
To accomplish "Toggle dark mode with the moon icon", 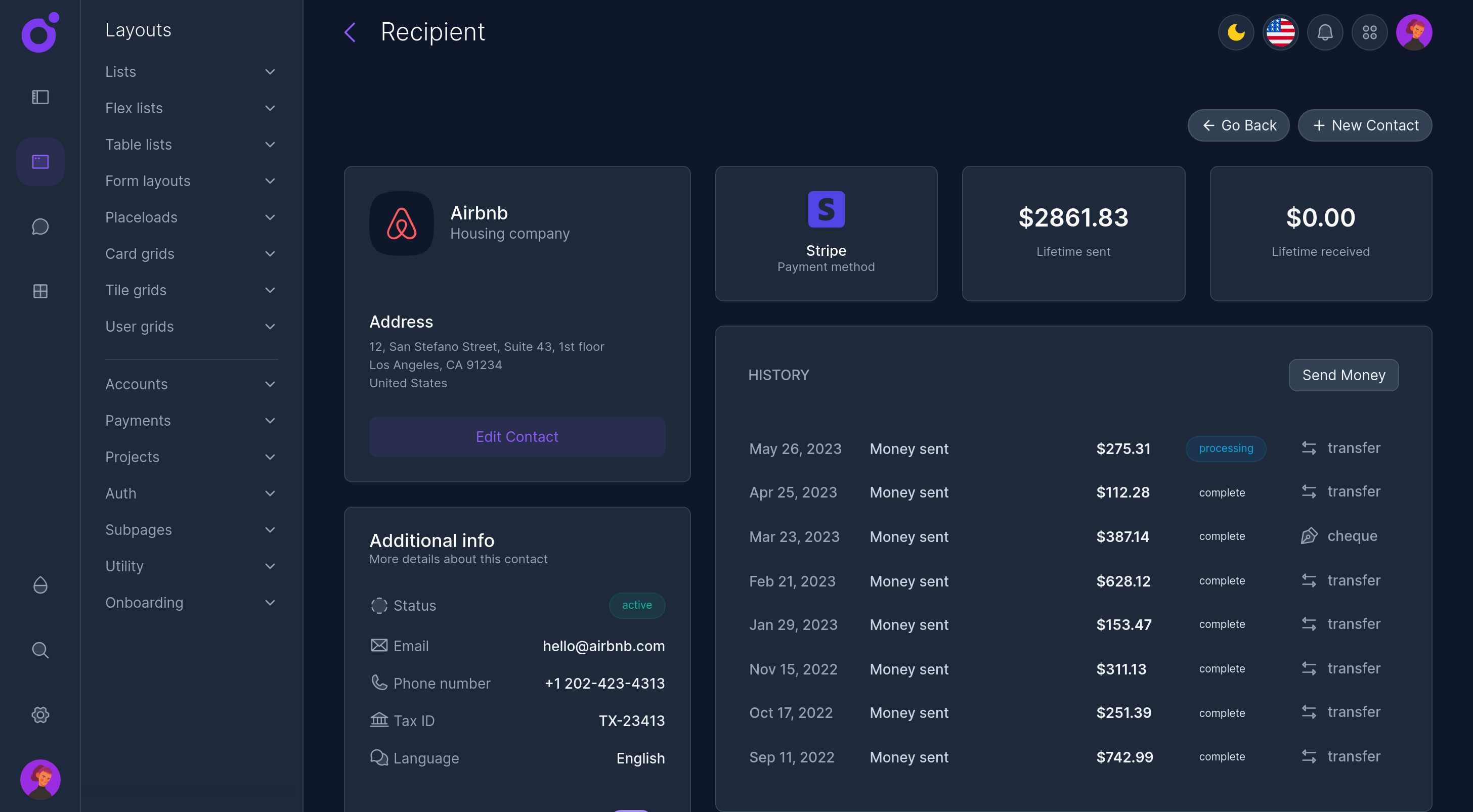I will click(1236, 32).
